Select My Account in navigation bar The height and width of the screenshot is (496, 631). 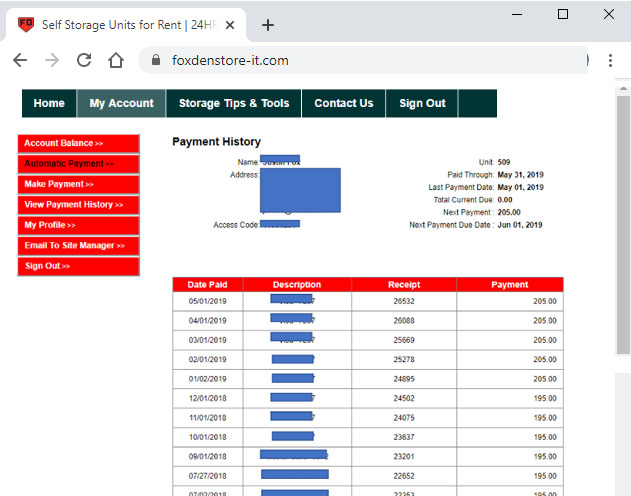tap(121, 103)
